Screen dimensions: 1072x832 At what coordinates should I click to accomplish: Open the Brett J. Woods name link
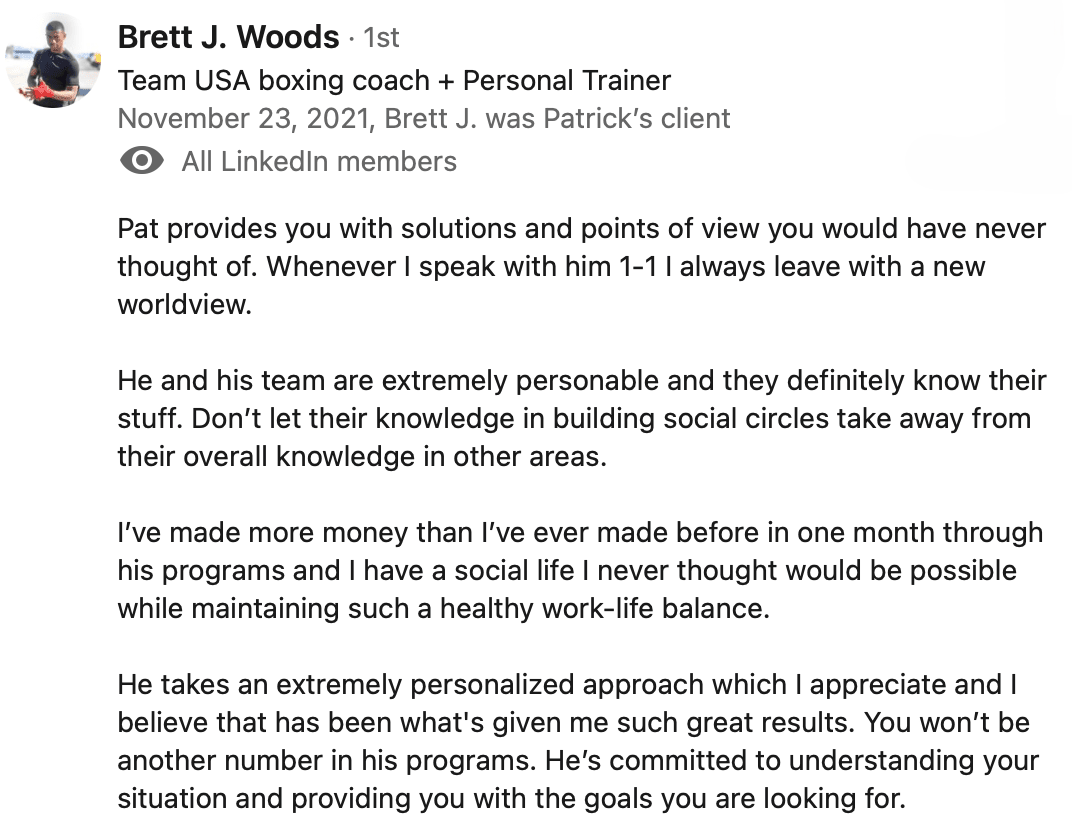tap(228, 37)
